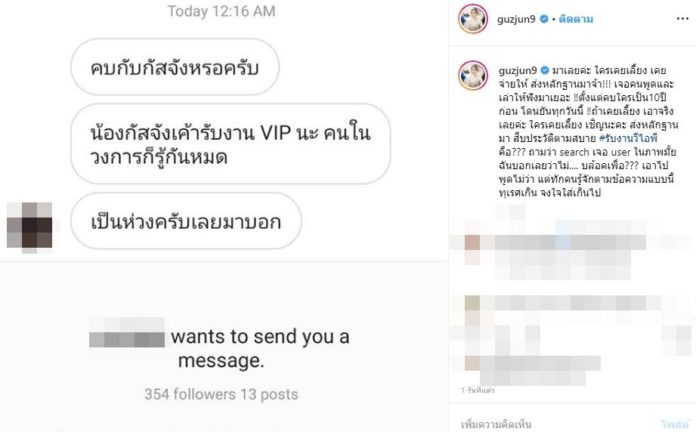Click the 354 followers 13 posts text
Image resolution: width=696 pixels, height=432 pixels.
221,394
